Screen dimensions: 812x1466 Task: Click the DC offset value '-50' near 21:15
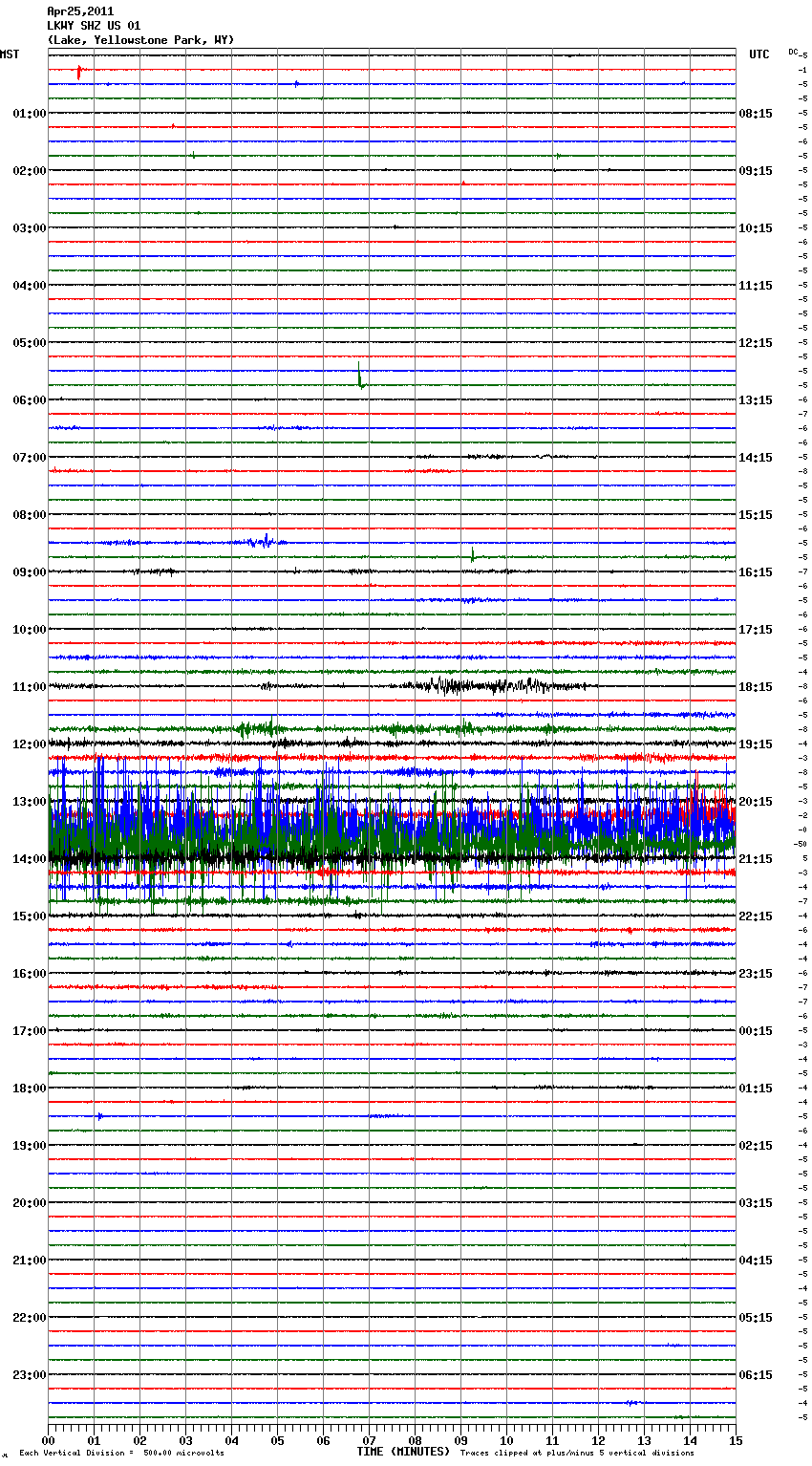coord(800,844)
